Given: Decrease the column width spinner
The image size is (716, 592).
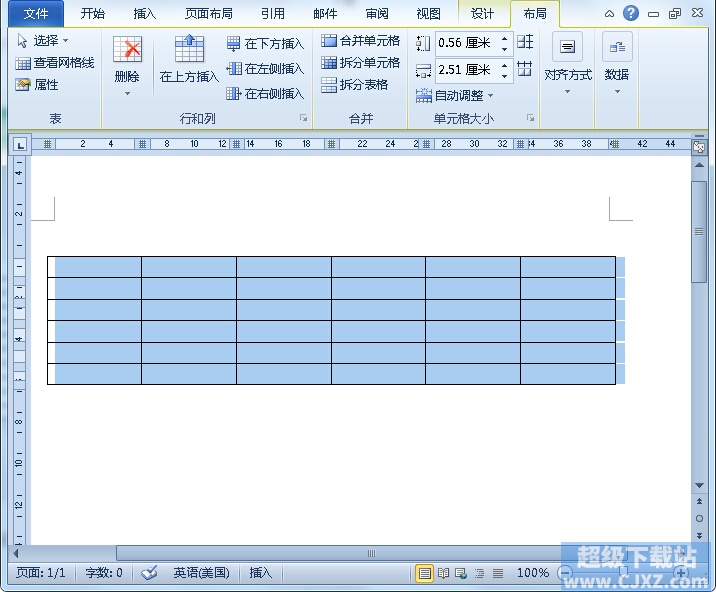Looking at the screenshot, I should [x=505, y=76].
